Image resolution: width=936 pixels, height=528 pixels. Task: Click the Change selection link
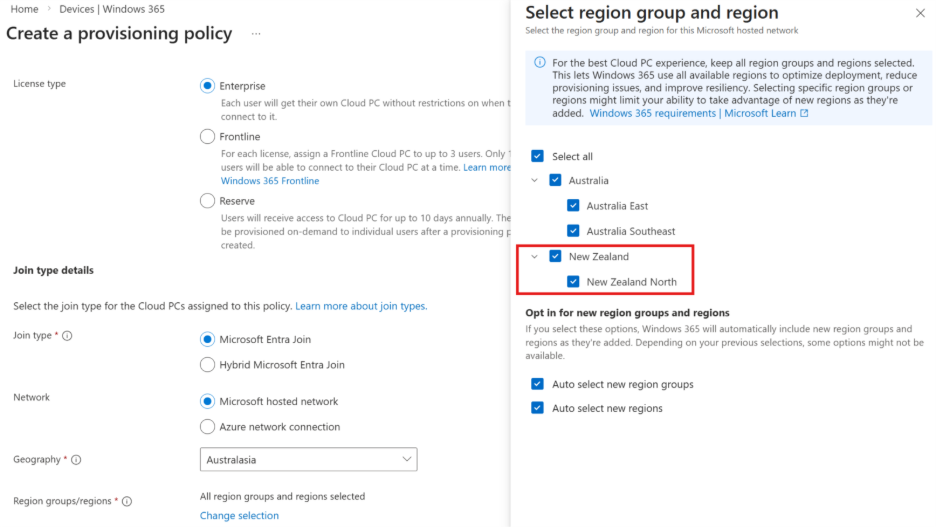(x=239, y=516)
